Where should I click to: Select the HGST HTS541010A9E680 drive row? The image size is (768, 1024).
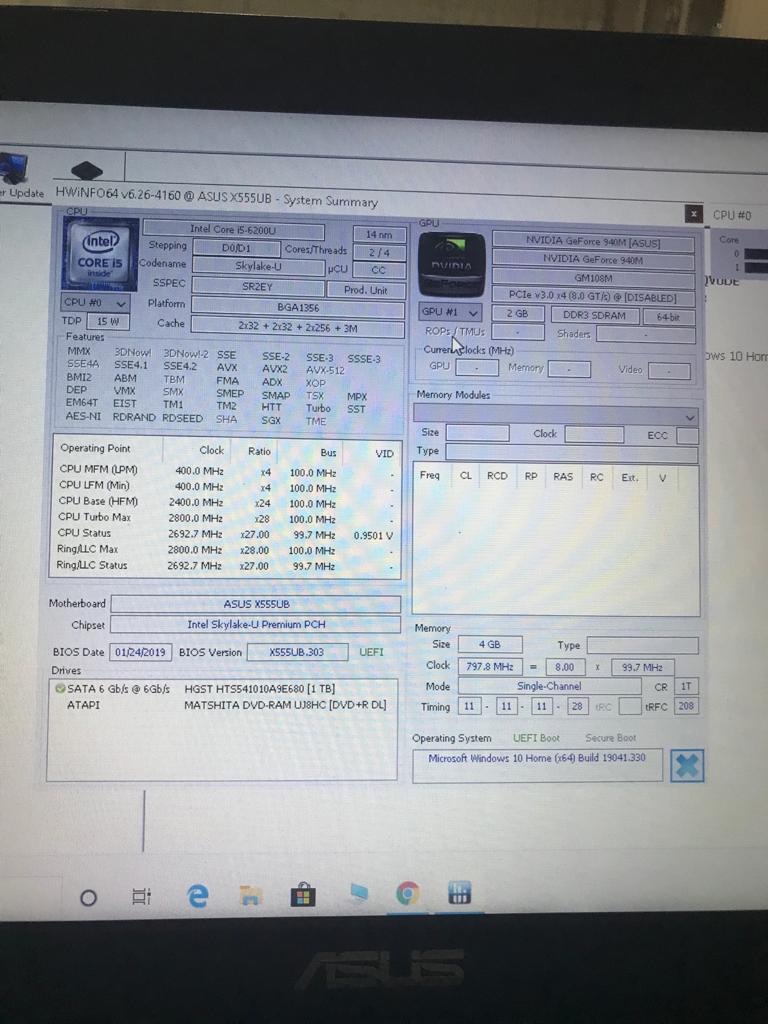pyautogui.click(x=222, y=688)
